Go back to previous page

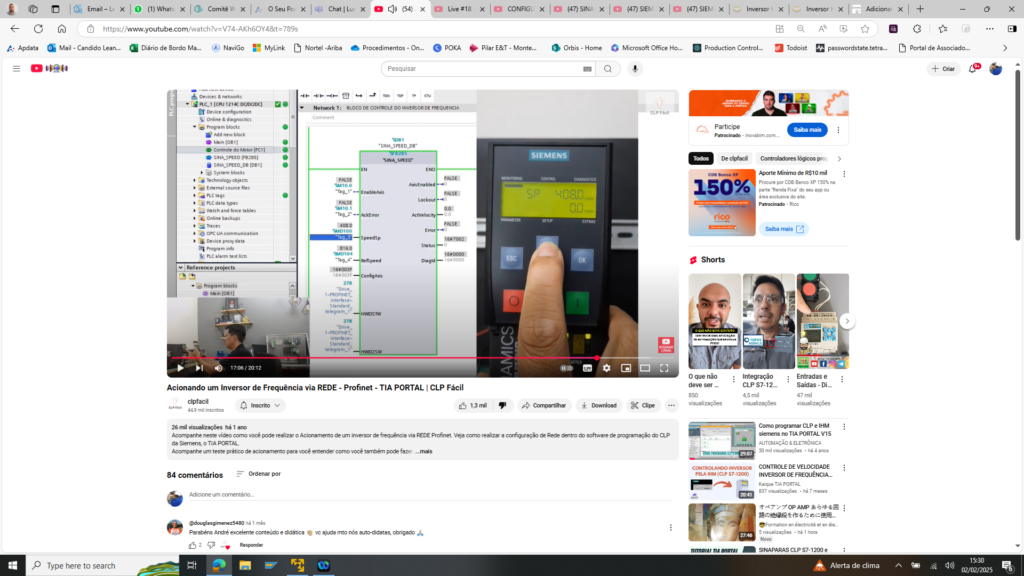[14, 29]
